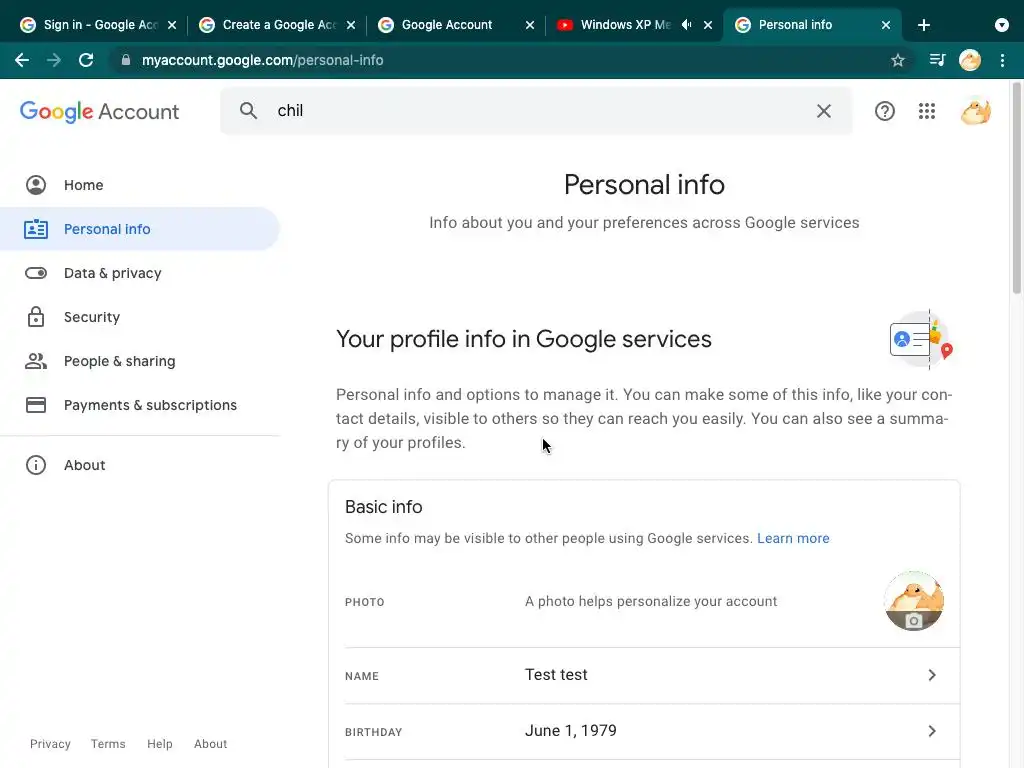Expand the Name row chevron
This screenshot has height=768, width=1024.
tap(931, 675)
